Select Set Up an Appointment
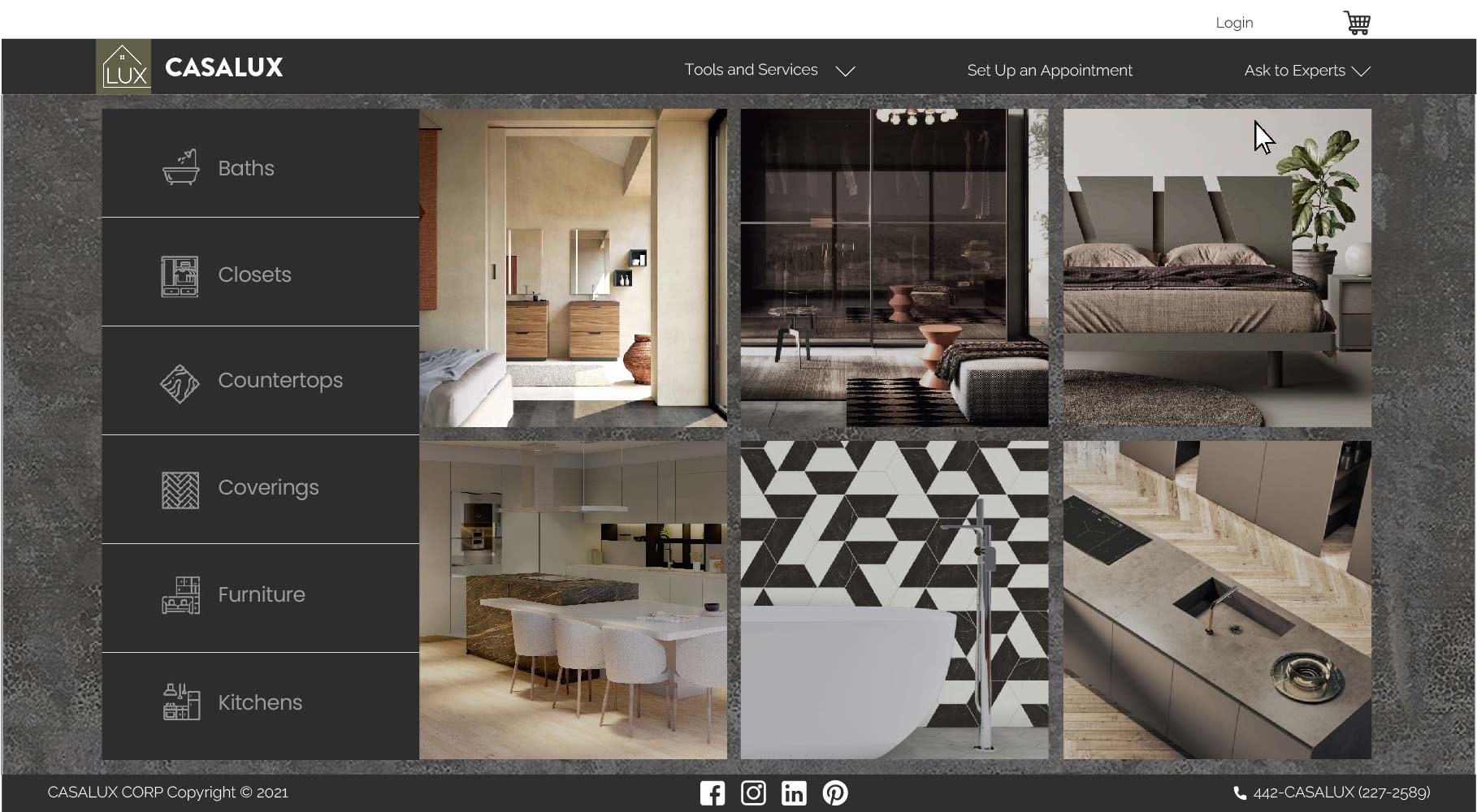Image resolution: width=1477 pixels, height=812 pixels. [x=1050, y=71]
